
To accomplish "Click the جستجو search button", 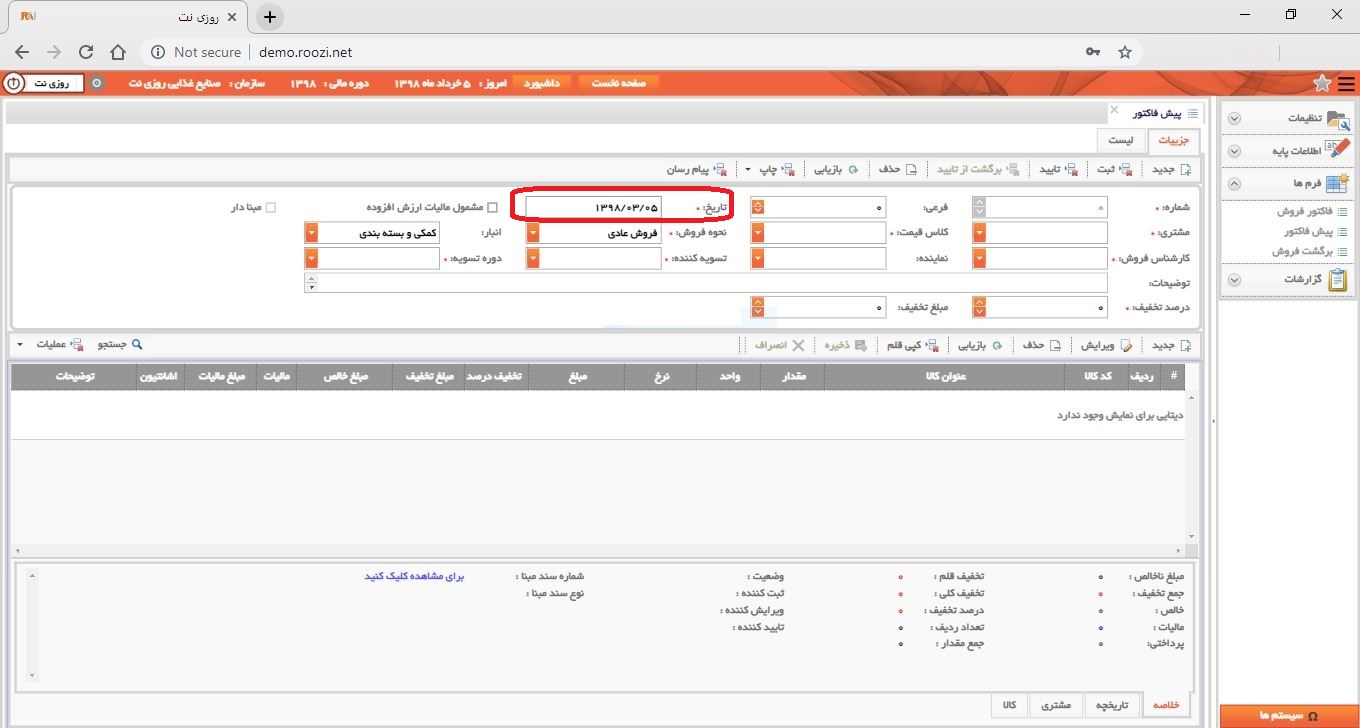I will coord(120,345).
